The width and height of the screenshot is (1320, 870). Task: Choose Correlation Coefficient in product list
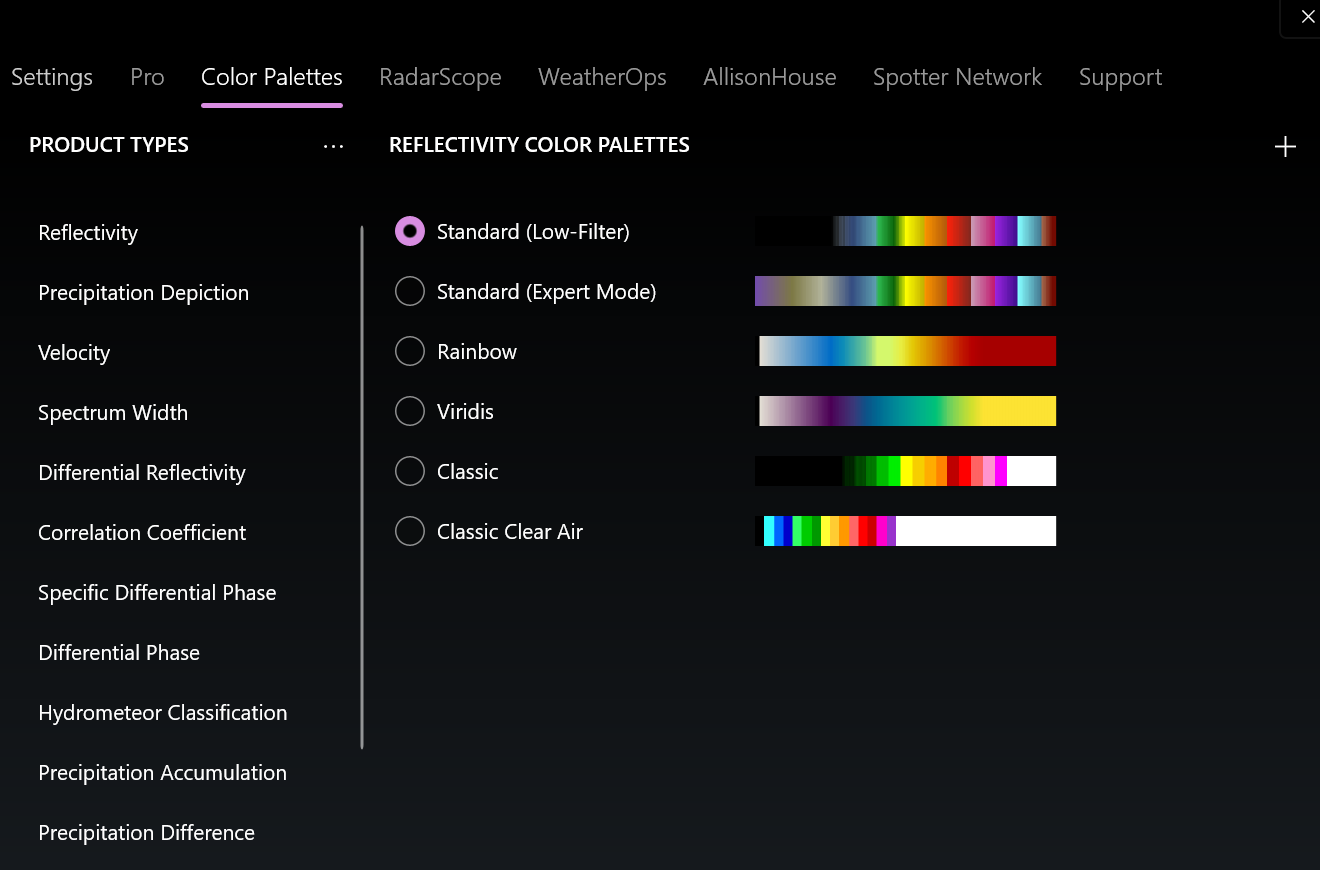[142, 533]
